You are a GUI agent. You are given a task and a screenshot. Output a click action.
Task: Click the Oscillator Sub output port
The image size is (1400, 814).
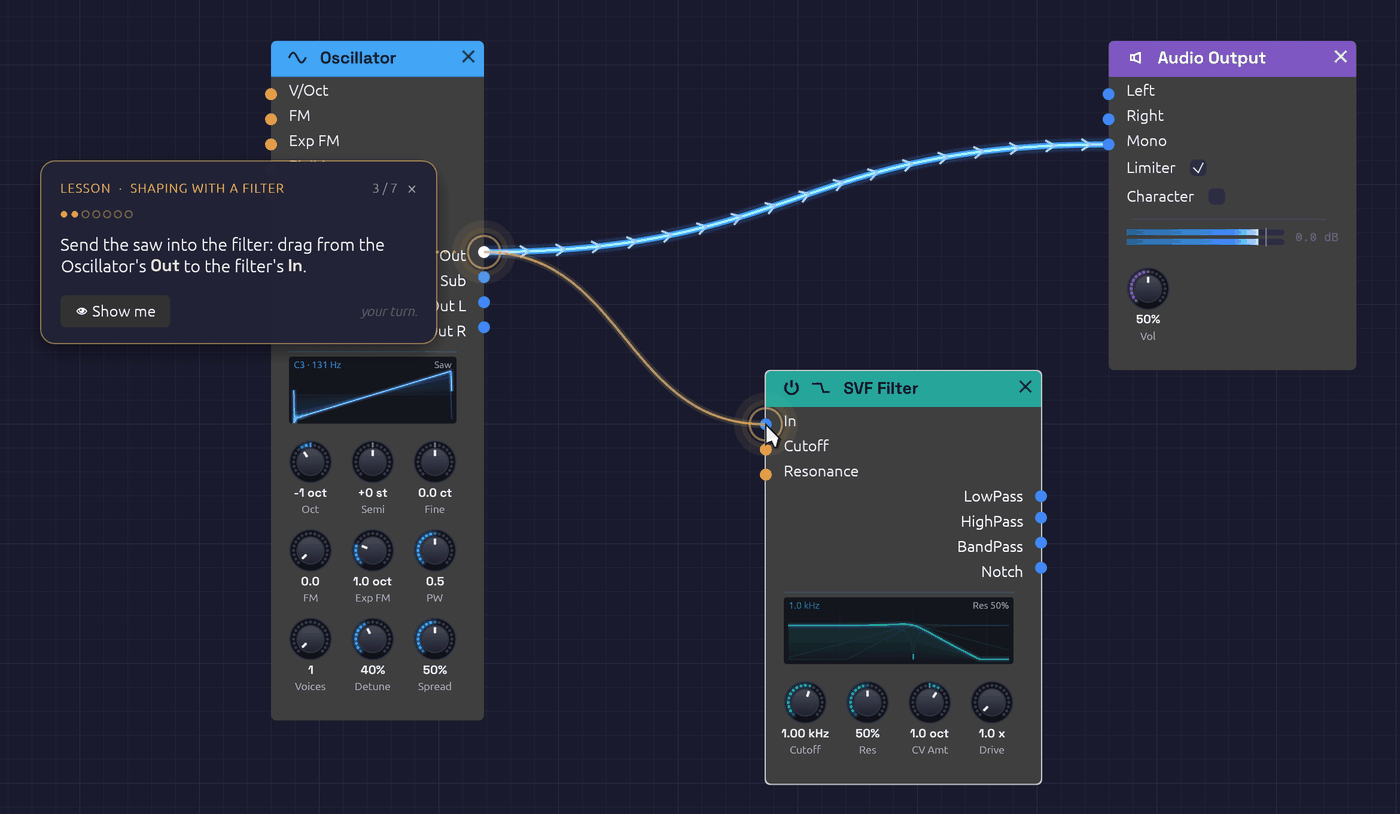coord(484,277)
